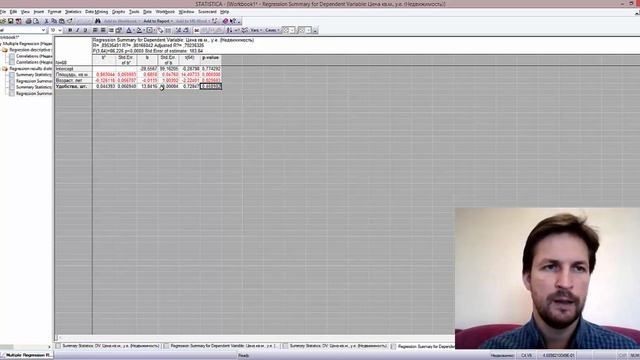Open the Edit menu
Viewport: 640px width, 360px height.
click(x=13, y=12)
